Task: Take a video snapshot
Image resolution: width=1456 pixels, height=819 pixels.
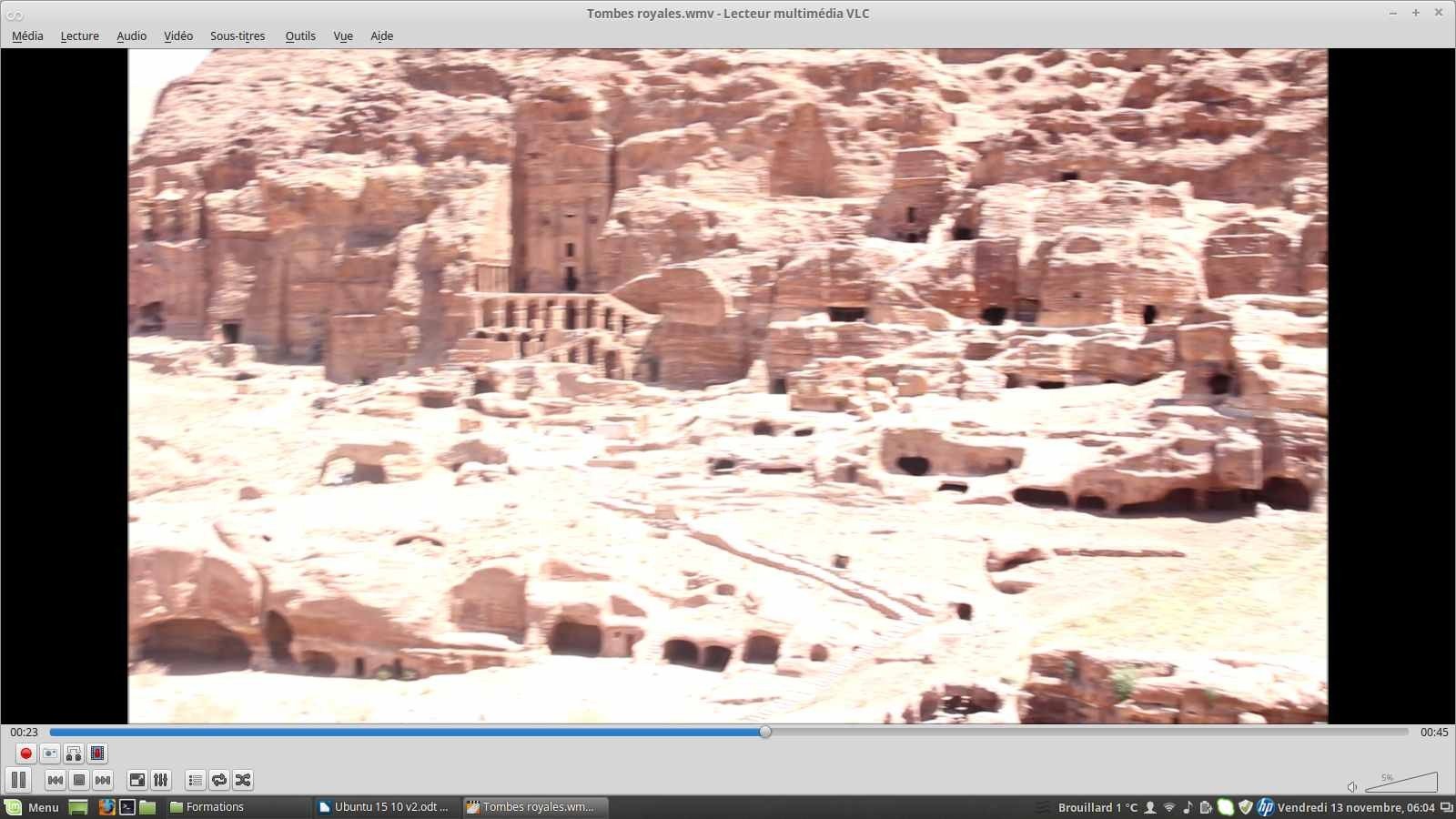Action: click(50, 753)
